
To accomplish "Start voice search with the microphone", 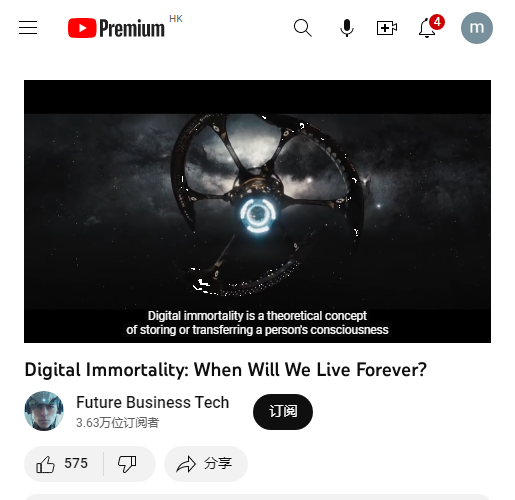I will (x=347, y=28).
